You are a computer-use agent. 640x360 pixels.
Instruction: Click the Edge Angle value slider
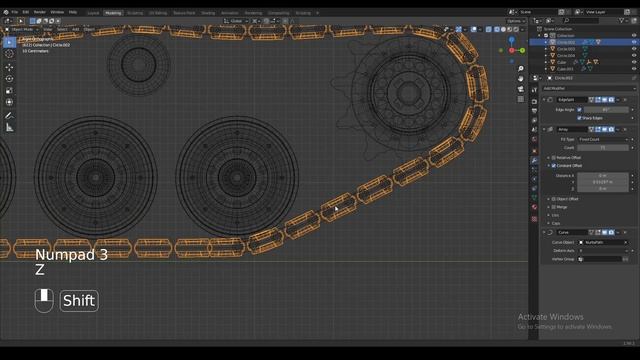coord(606,110)
